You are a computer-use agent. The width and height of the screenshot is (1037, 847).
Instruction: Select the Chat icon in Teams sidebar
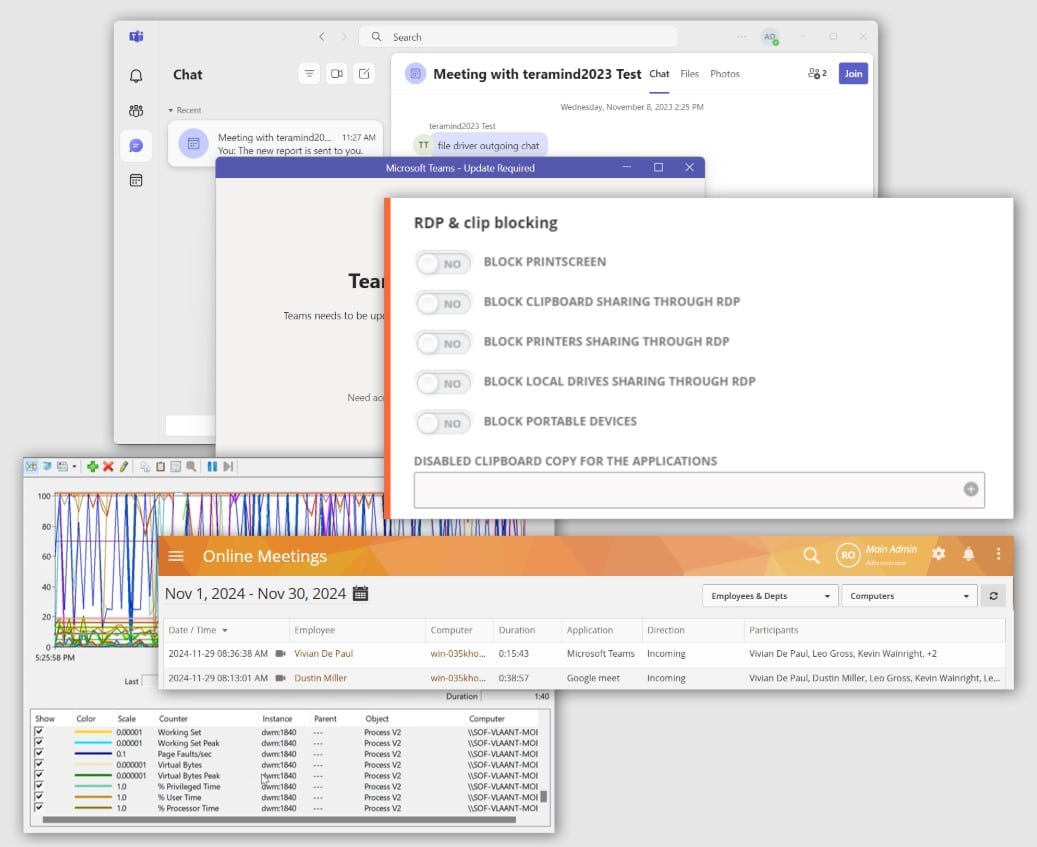point(136,145)
